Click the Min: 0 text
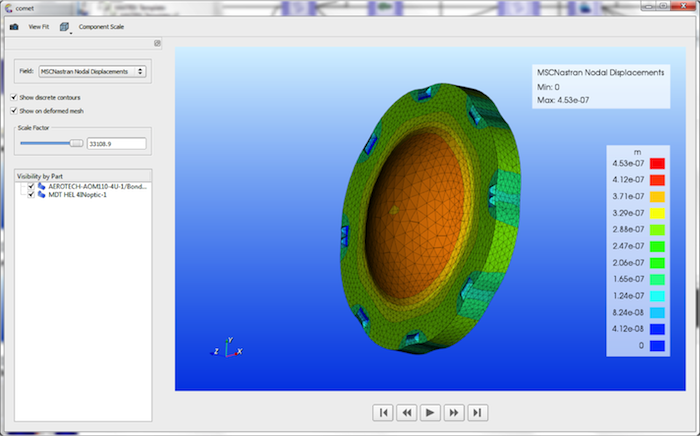 click(548, 87)
